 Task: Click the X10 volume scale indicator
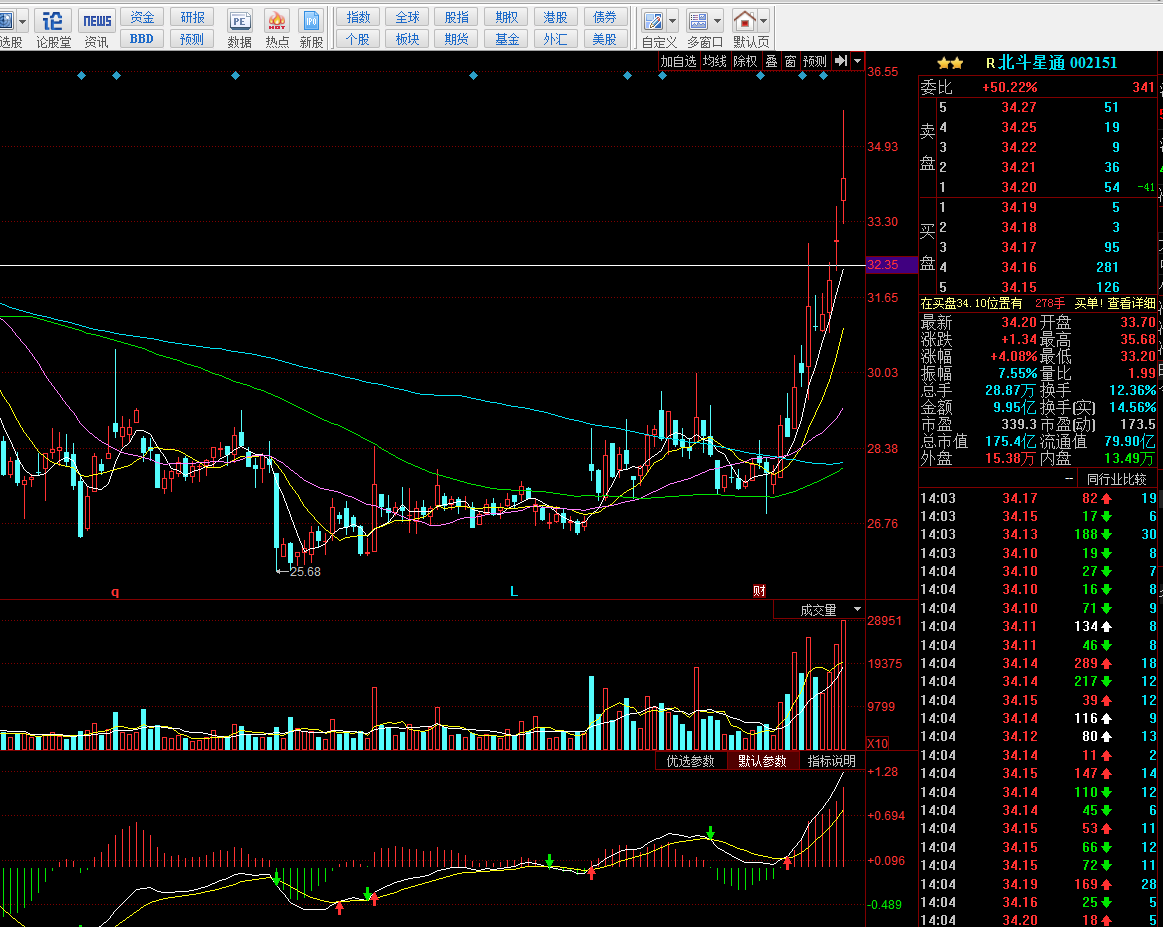pyautogui.click(x=878, y=743)
